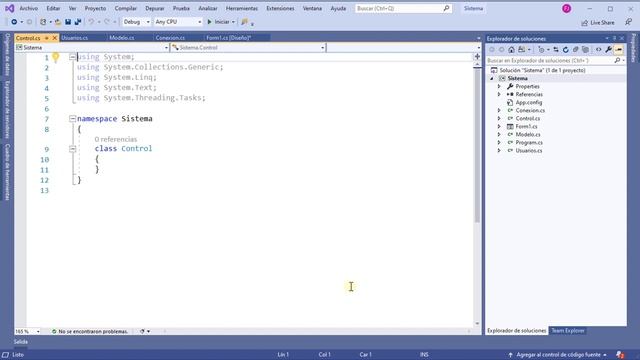The height and width of the screenshot is (360, 640).
Task: Click the view code icon in Solution Explorer
Action: (x=599, y=50)
